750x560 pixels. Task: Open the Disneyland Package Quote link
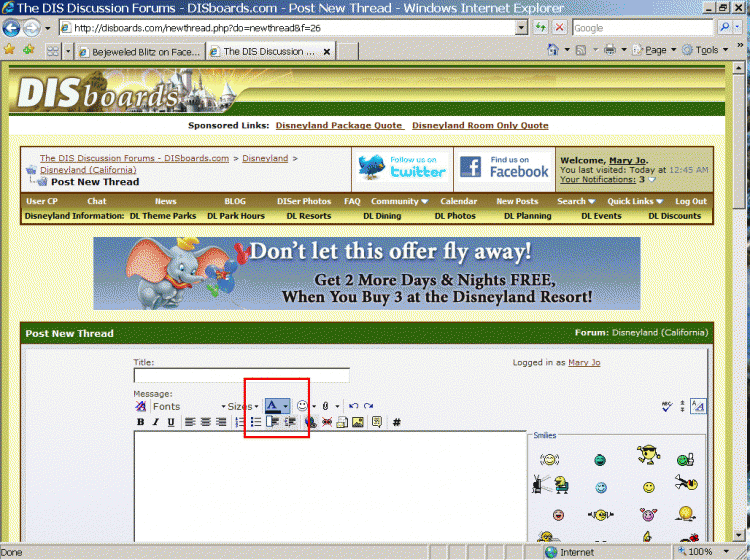click(340, 125)
